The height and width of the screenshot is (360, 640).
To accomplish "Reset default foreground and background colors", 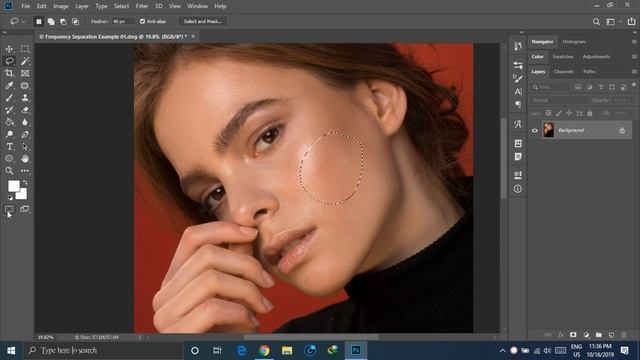I will (10, 198).
